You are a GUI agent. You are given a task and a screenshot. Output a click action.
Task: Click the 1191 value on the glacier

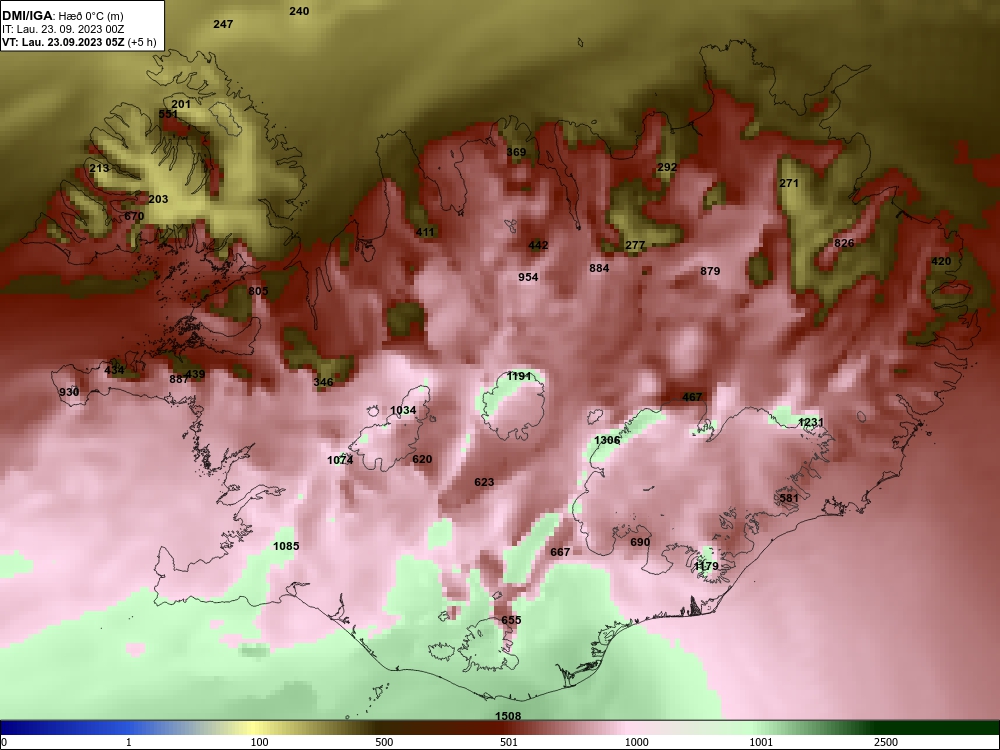[519, 376]
